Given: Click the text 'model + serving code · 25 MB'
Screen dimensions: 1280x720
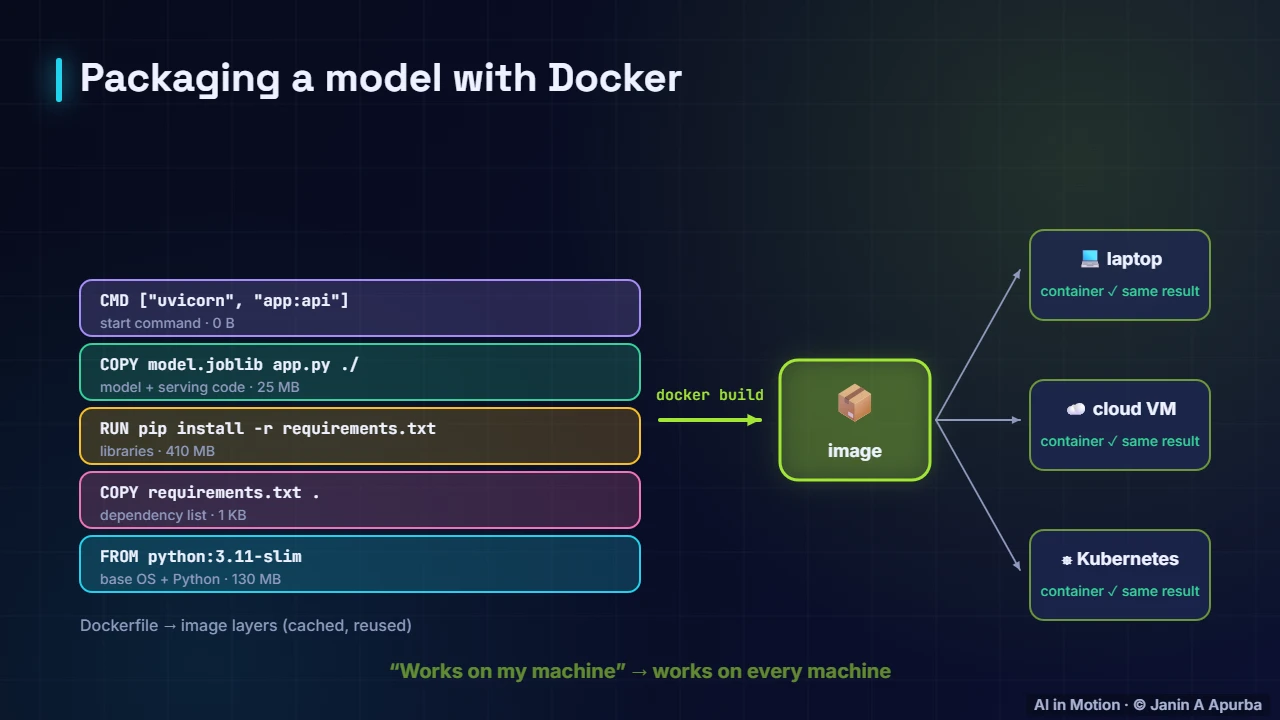Looking at the screenshot, I should click(200, 387).
